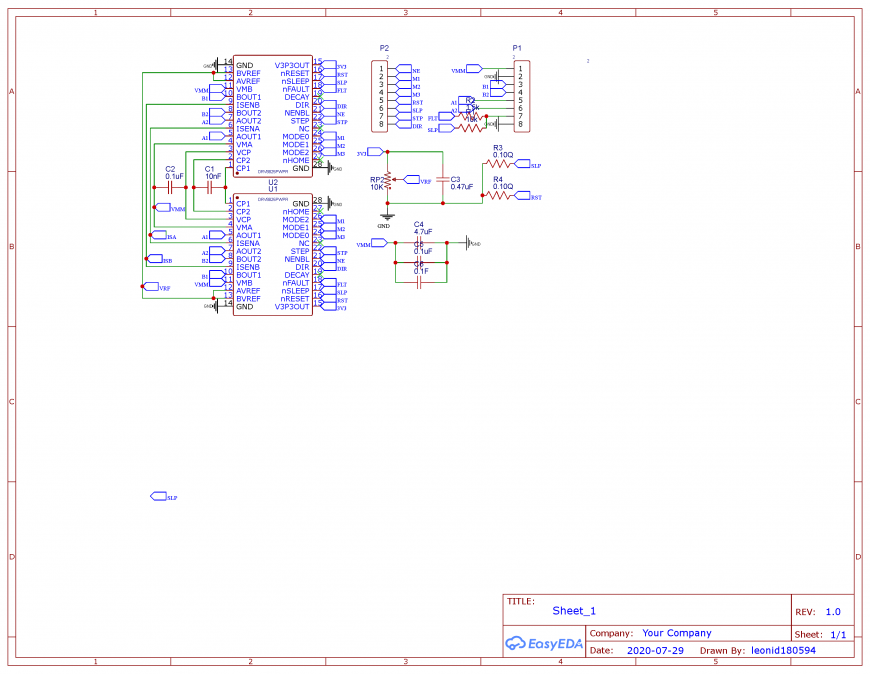Select capacitor C3 0.47uF symbol

(x=443, y=179)
